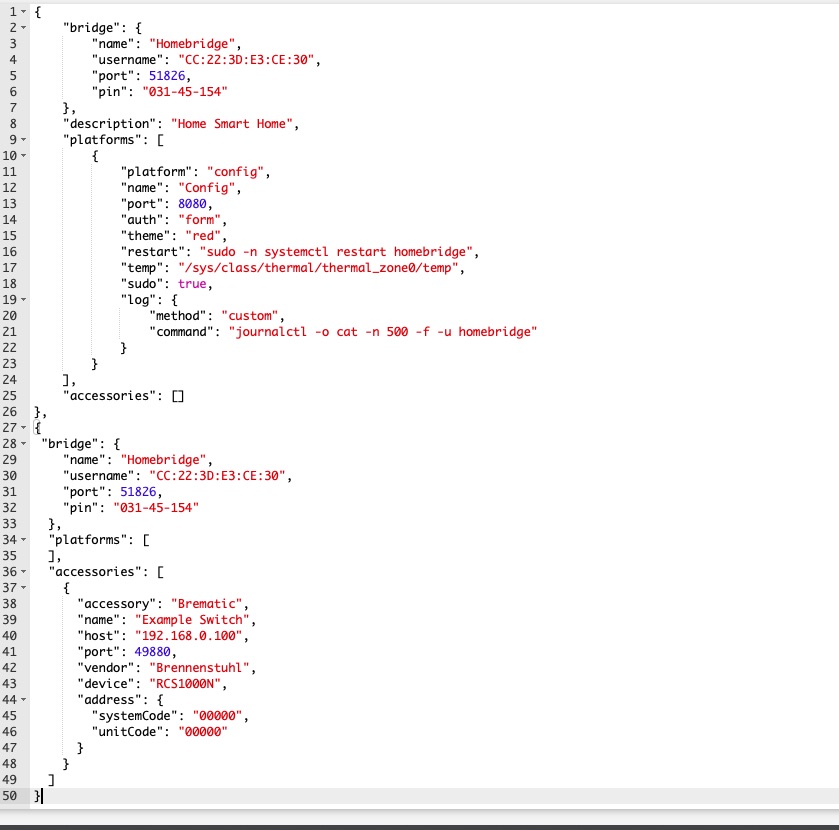Fold the empty platforms array at line 34

pyautogui.click(x=24, y=539)
